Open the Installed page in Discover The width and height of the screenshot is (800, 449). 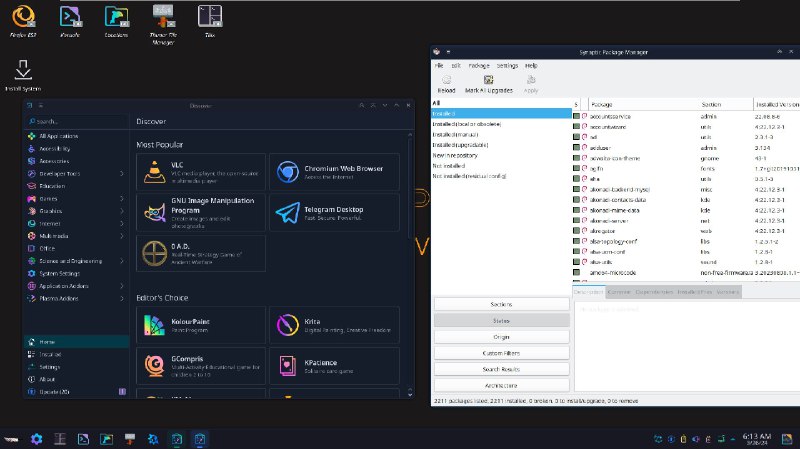(77, 354)
